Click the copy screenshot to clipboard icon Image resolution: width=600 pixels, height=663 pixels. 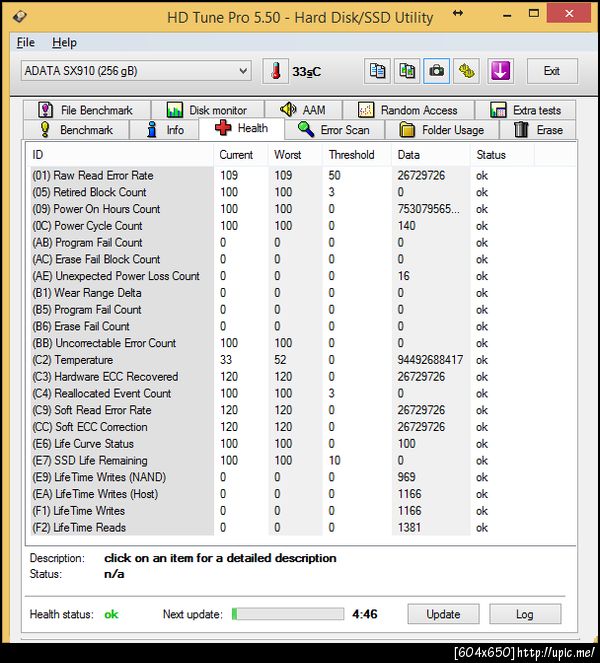point(407,71)
